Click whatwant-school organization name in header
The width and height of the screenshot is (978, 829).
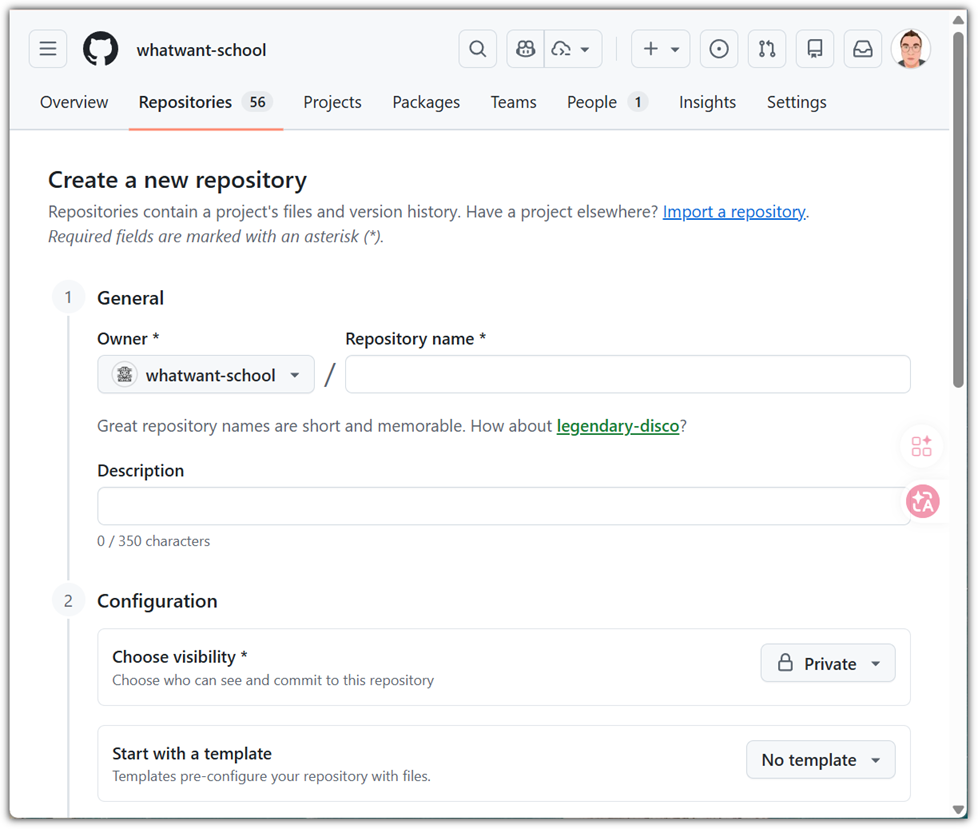tap(201, 50)
